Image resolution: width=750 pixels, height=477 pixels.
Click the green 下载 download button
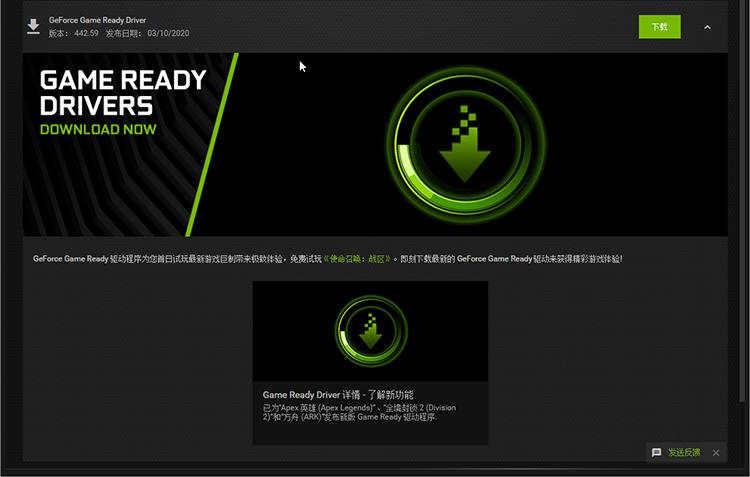[660, 27]
